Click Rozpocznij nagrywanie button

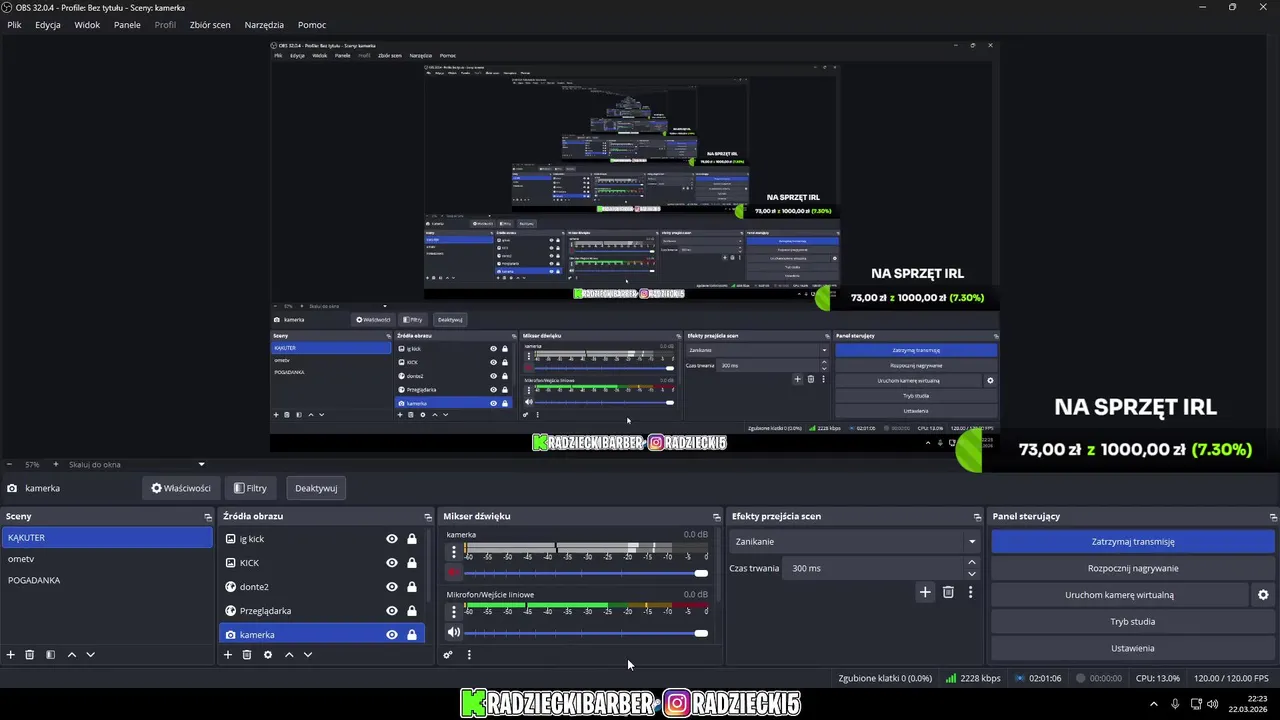tap(1133, 568)
